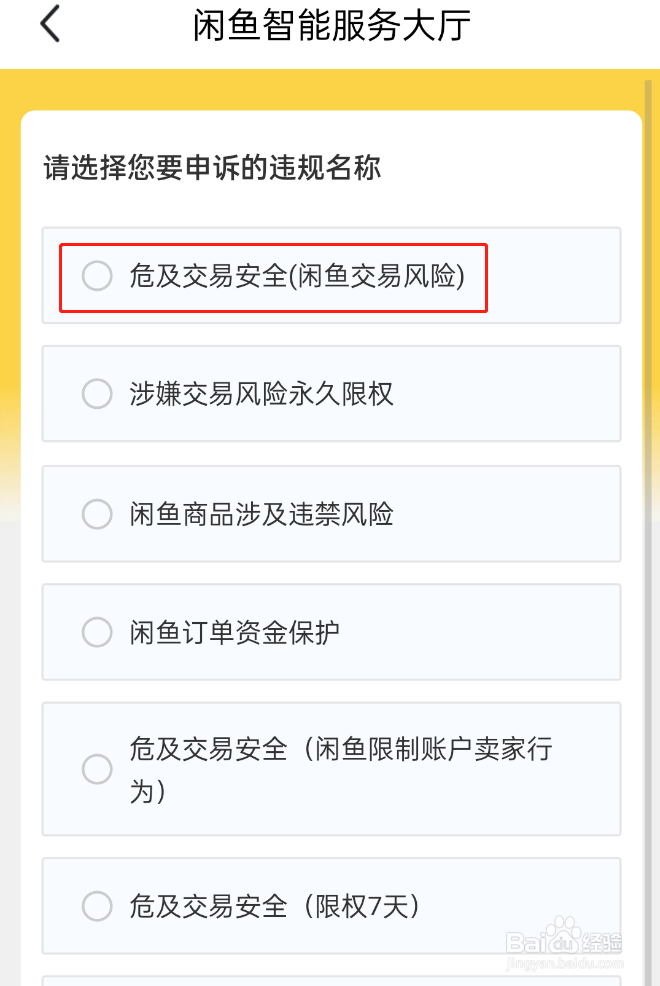Image resolution: width=660 pixels, height=986 pixels.
Task: Click the 请选择您要申诉的违规名称 heading
Action: [212, 167]
